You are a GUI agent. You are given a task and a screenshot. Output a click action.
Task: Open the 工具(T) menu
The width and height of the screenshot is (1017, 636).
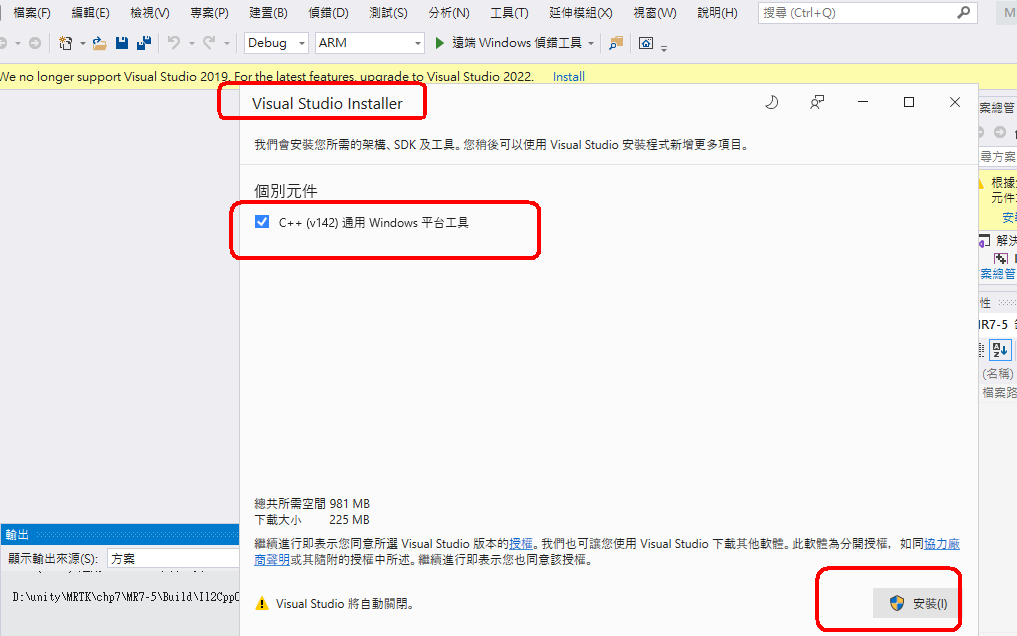coord(509,13)
